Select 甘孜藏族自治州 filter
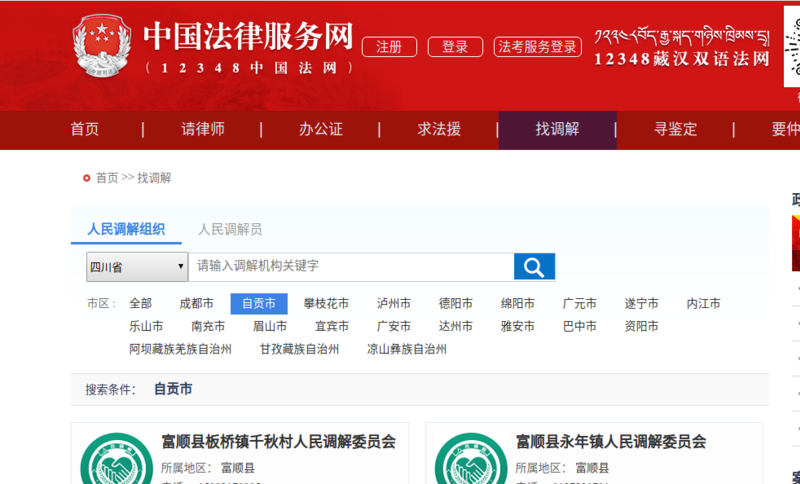The height and width of the screenshot is (484, 800). coord(299,349)
